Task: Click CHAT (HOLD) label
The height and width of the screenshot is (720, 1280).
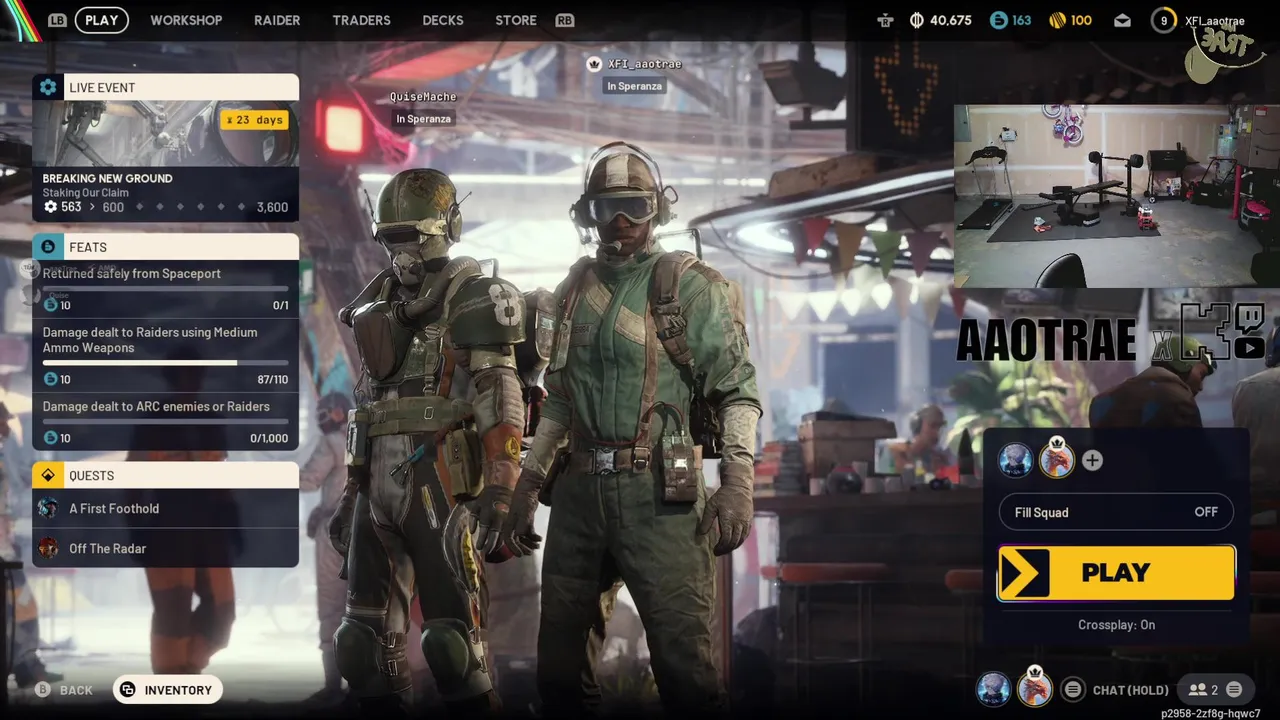Action: pyautogui.click(x=1130, y=690)
